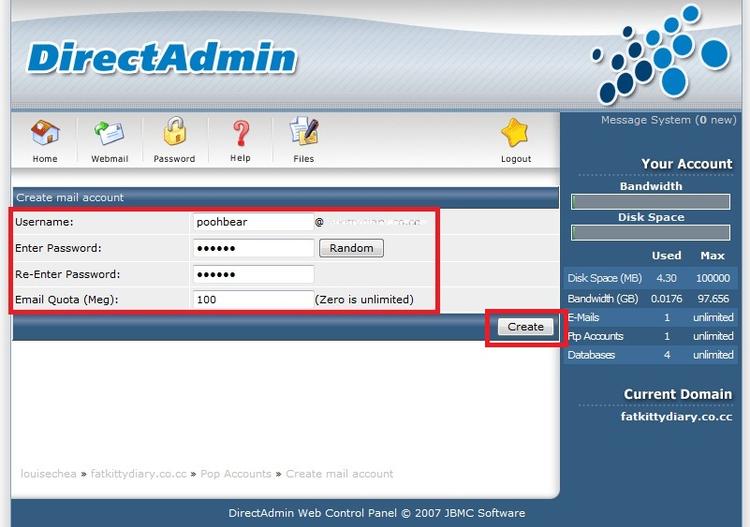This screenshot has height=527, width=750.
Task: Open the Home house icon
Action: click(45, 132)
